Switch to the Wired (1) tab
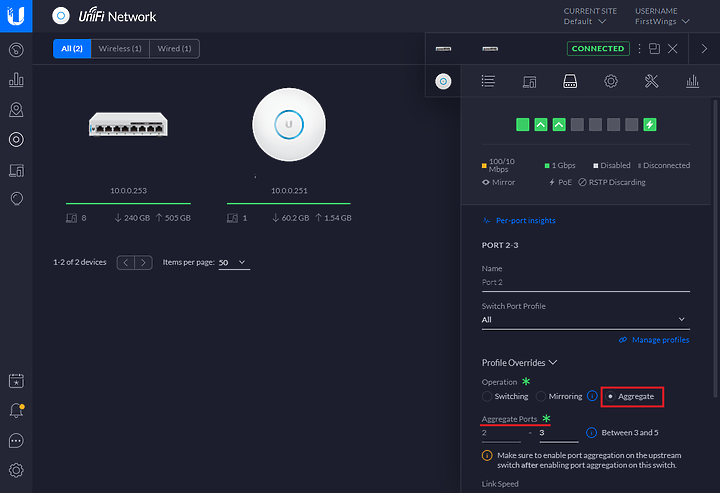The width and height of the screenshot is (720, 493). point(174,49)
